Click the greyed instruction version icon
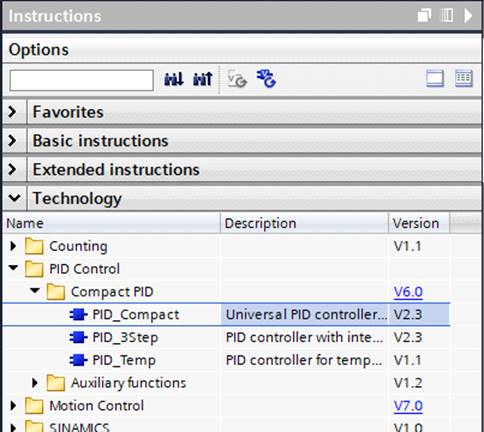Image resolution: width=484 pixels, height=432 pixels. pyautogui.click(x=237, y=79)
